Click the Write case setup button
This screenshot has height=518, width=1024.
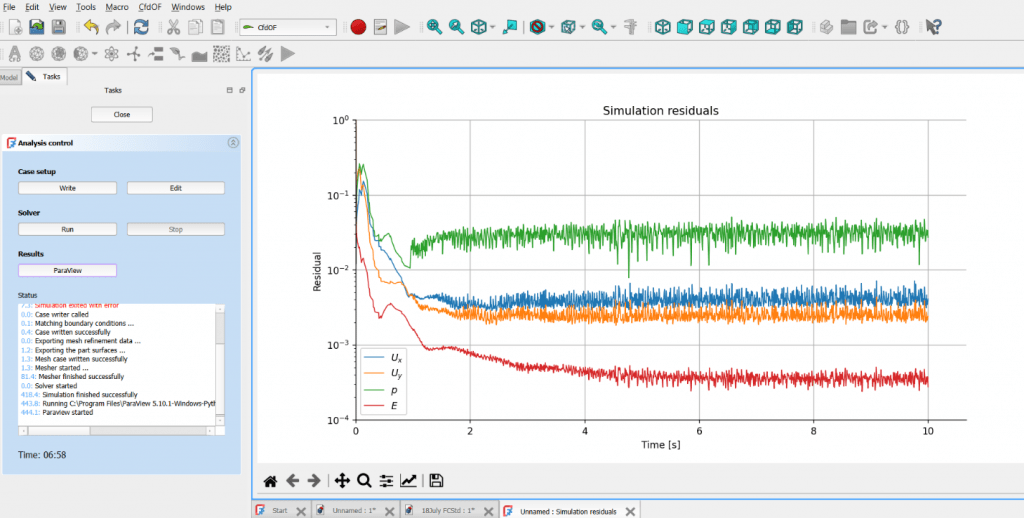coord(67,187)
